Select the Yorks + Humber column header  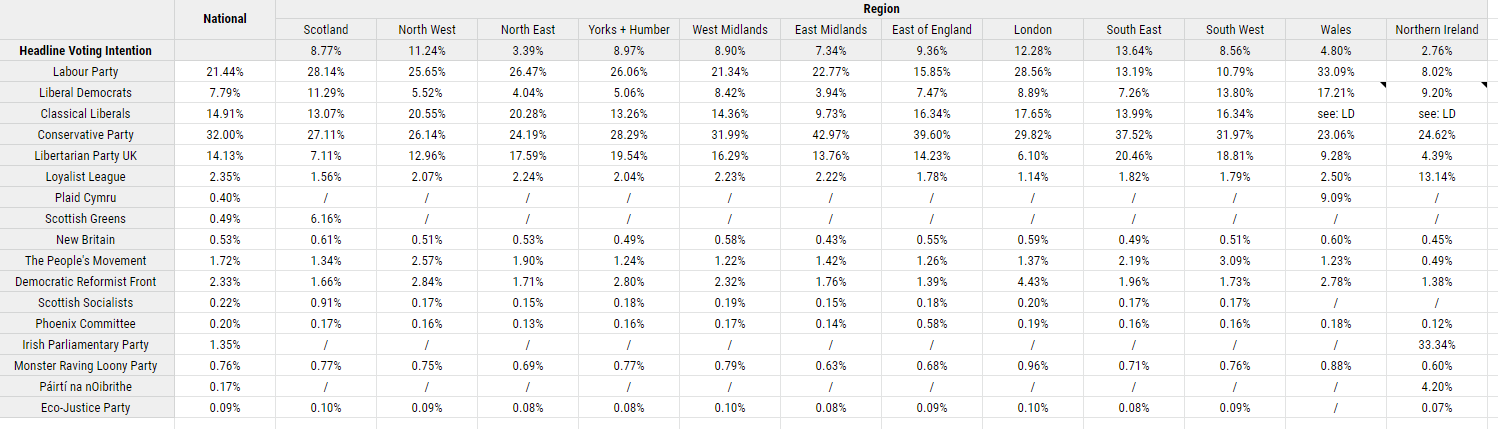tap(629, 30)
